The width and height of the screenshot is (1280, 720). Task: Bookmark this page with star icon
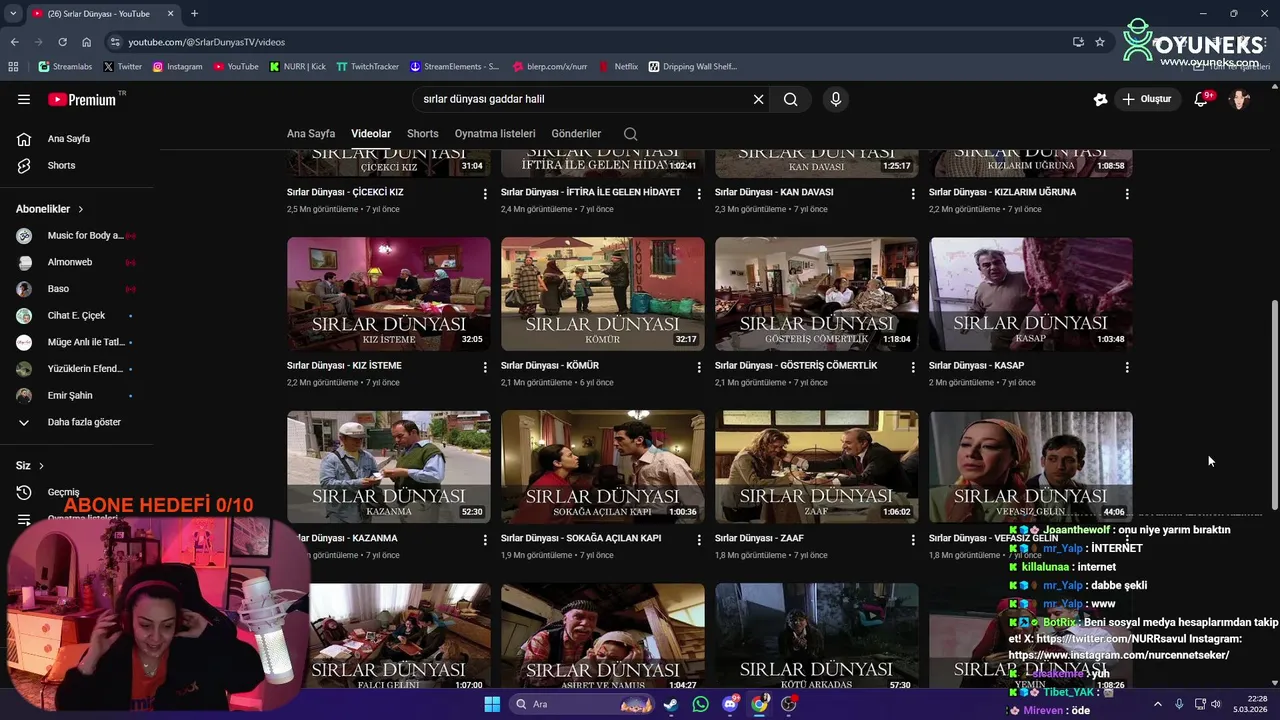1100,42
